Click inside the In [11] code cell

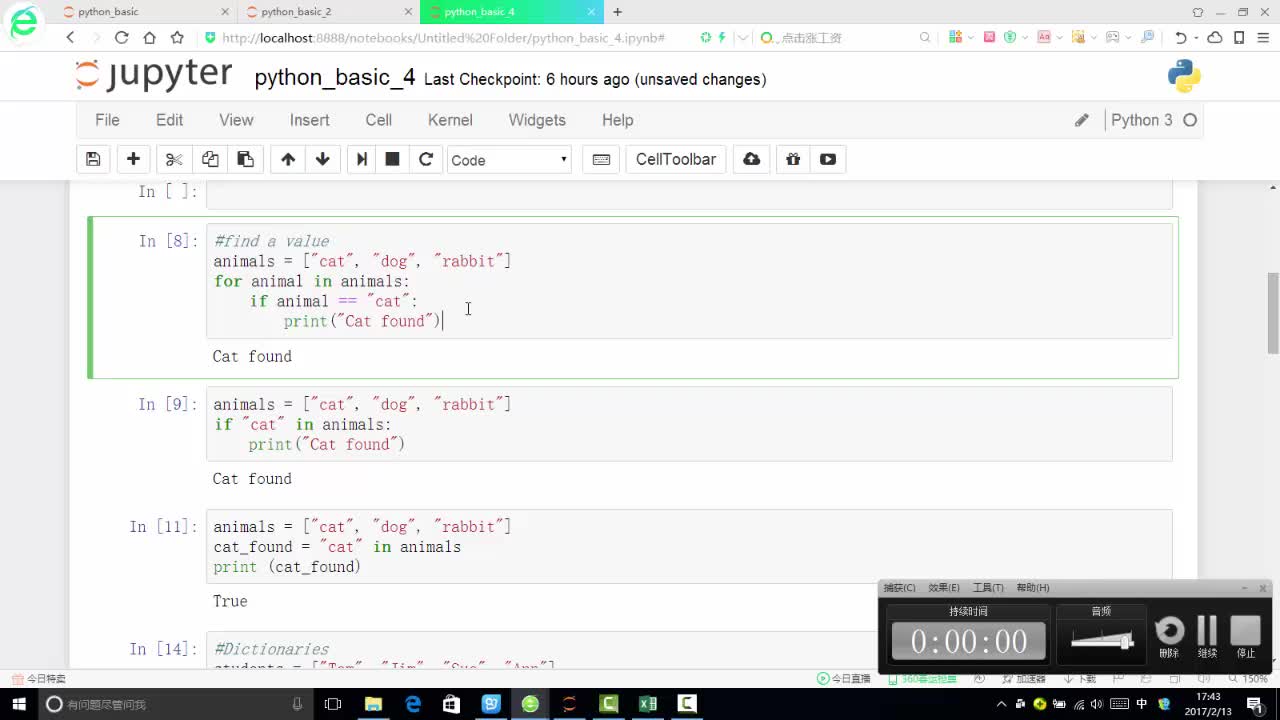[x=689, y=546]
